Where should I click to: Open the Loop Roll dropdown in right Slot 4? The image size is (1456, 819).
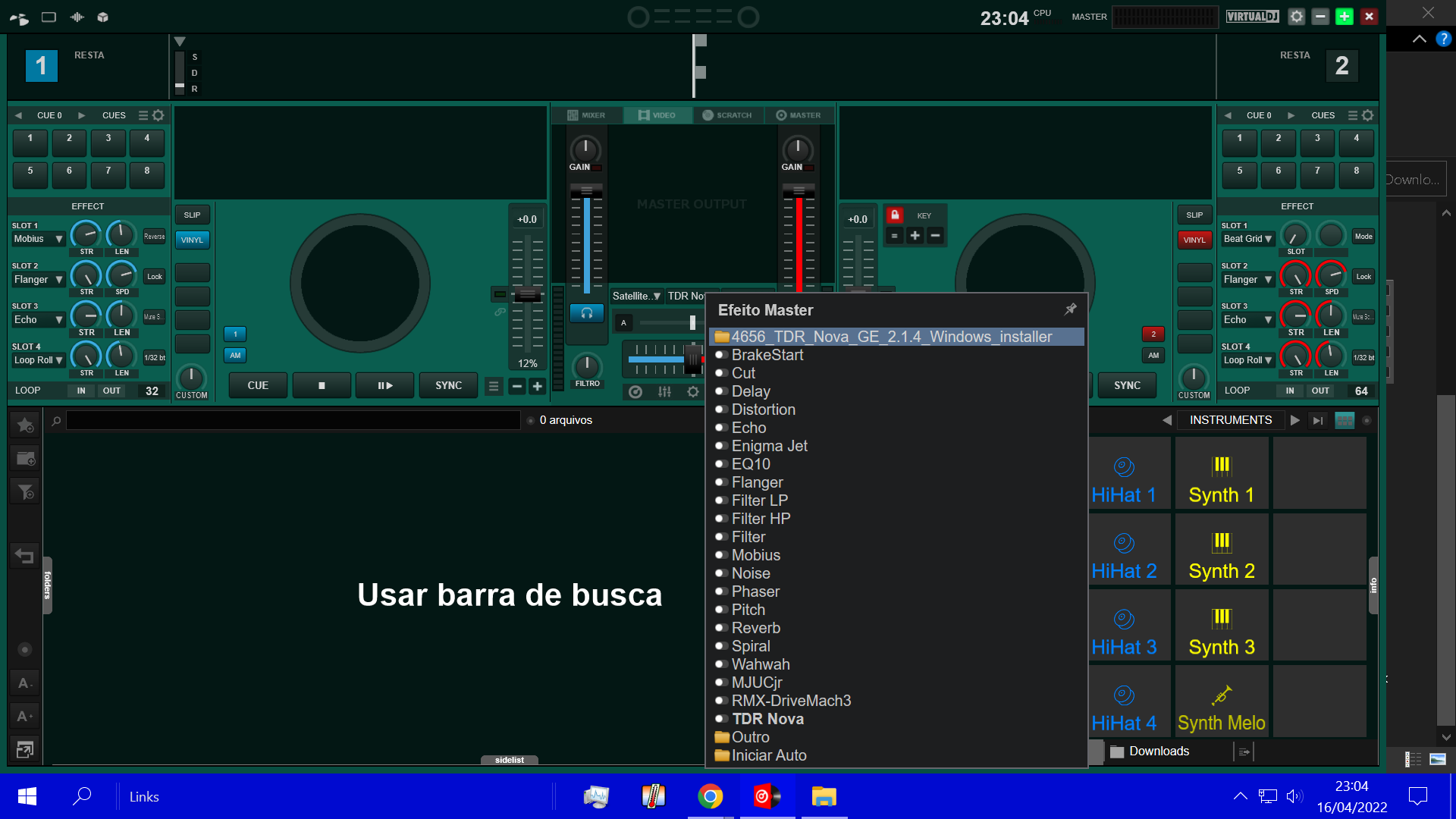[x=1247, y=360]
